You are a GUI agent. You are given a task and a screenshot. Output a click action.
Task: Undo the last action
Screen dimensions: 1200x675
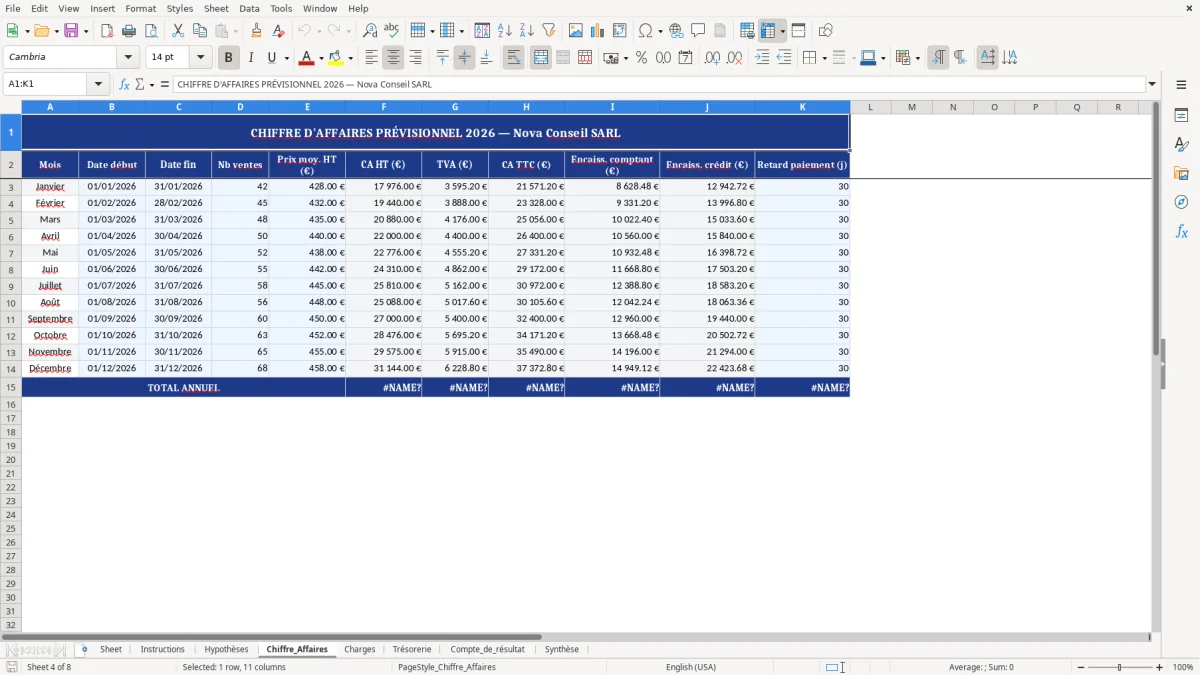coord(304,31)
